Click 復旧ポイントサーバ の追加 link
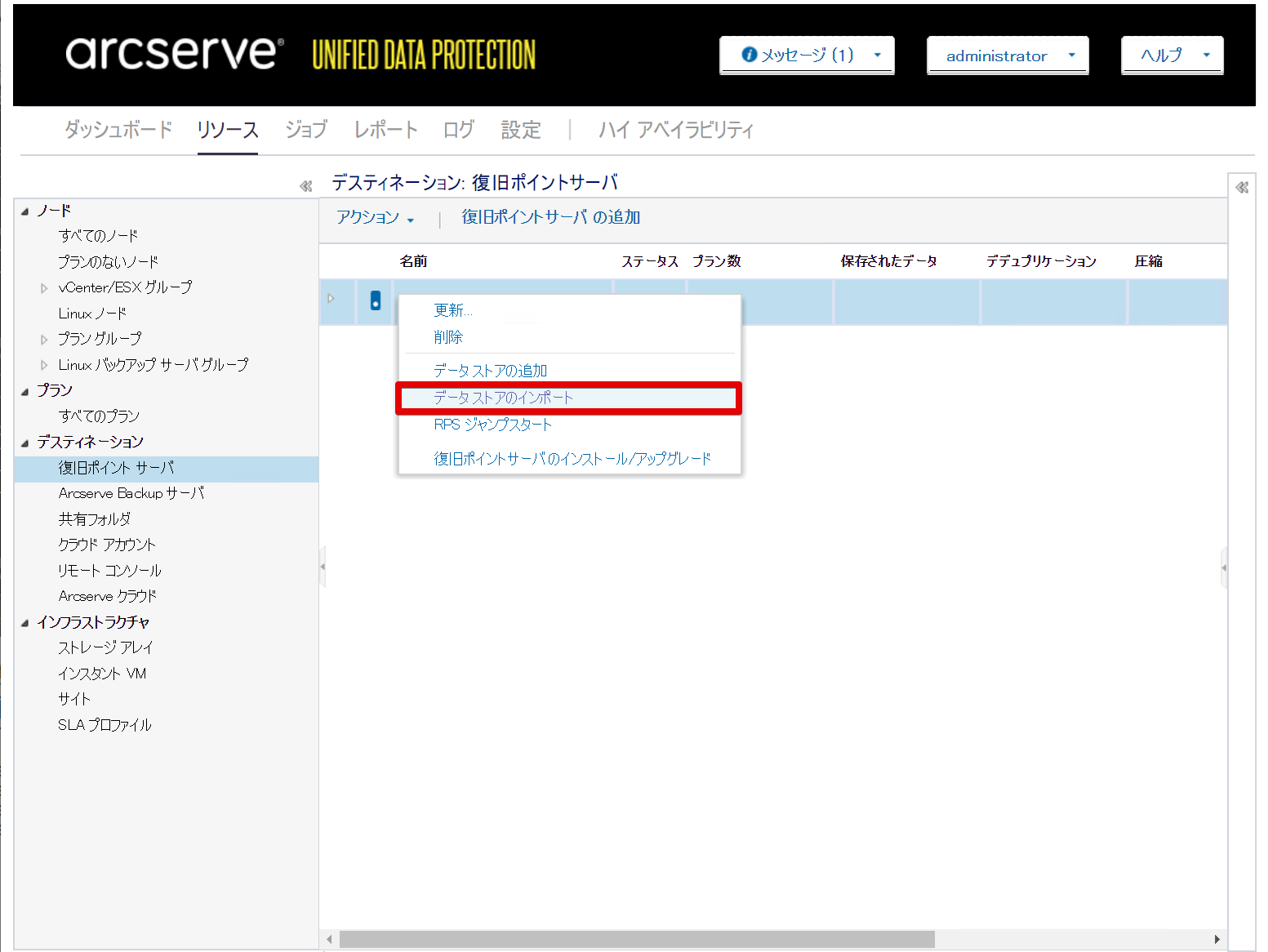 click(550, 218)
